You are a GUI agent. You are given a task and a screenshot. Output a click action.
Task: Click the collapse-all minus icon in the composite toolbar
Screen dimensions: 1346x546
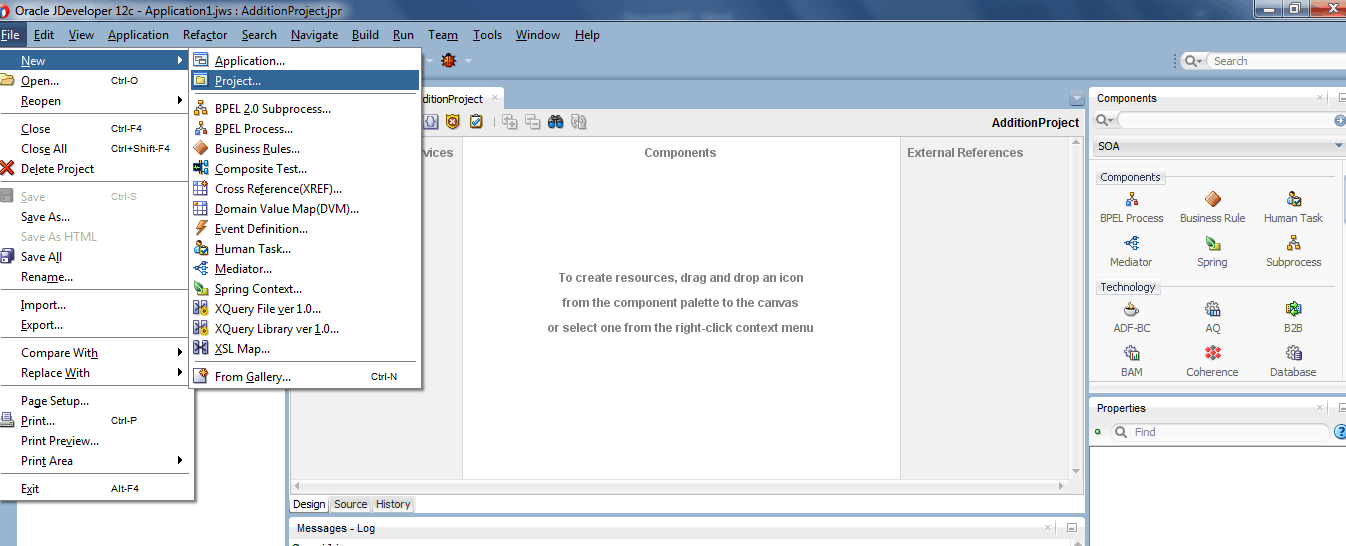532,121
